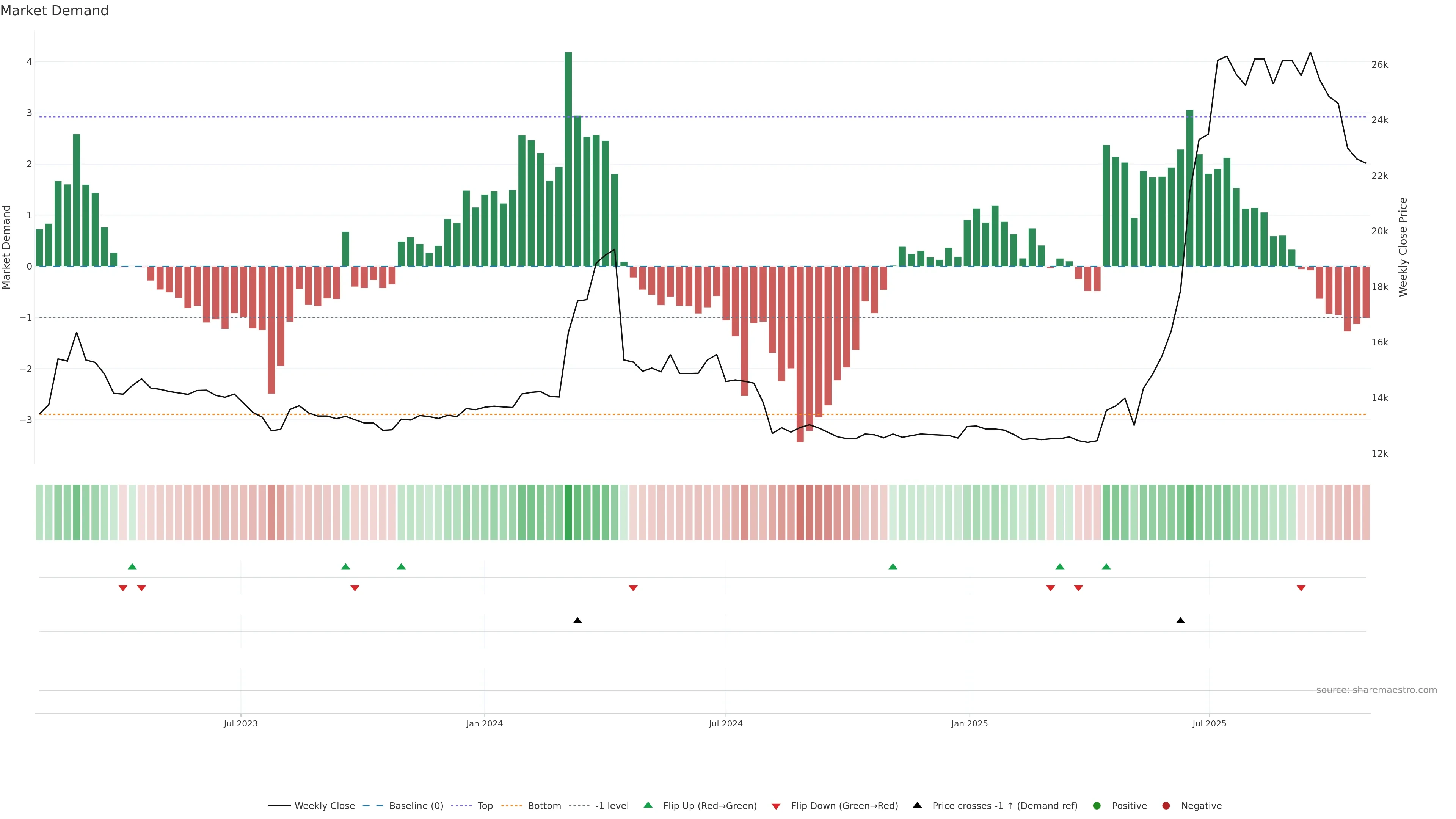Image resolution: width=1456 pixels, height=819 pixels.
Task: Click the Positive green circle legend icon
Action: [x=1097, y=806]
